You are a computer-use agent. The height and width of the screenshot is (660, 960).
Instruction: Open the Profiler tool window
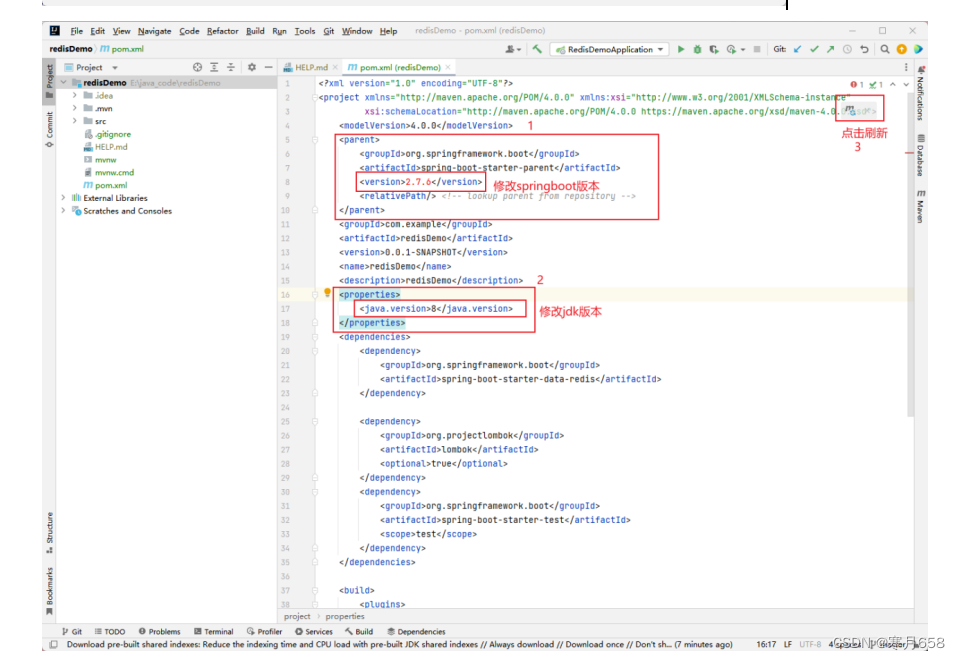tap(264, 631)
